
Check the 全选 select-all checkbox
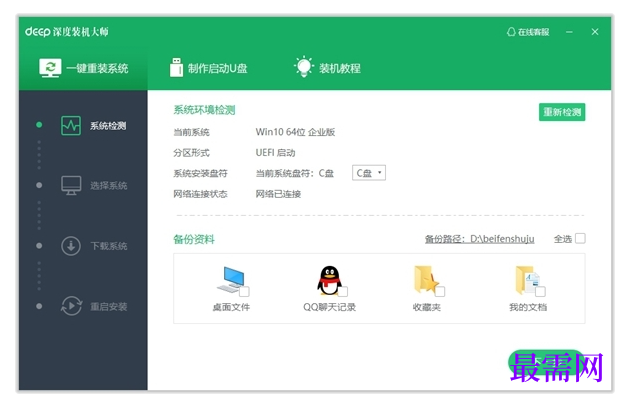(580, 238)
